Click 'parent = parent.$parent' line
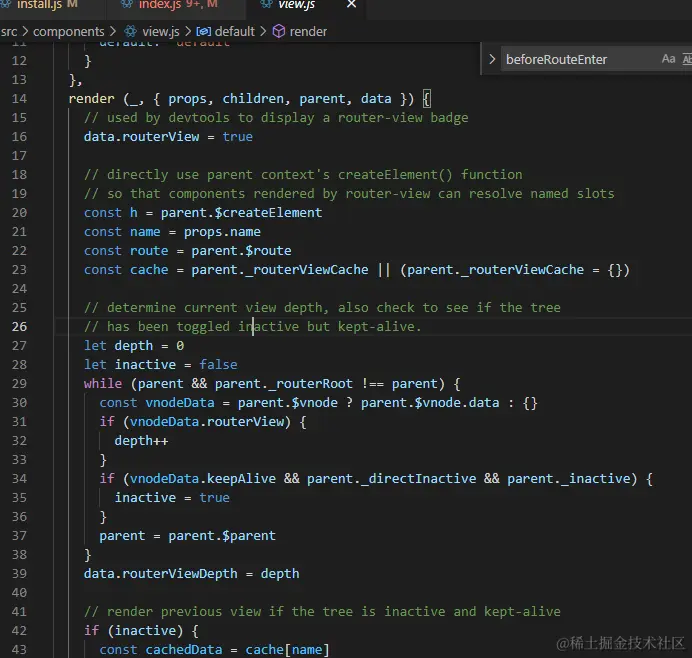692x658 pixels. 188,536
